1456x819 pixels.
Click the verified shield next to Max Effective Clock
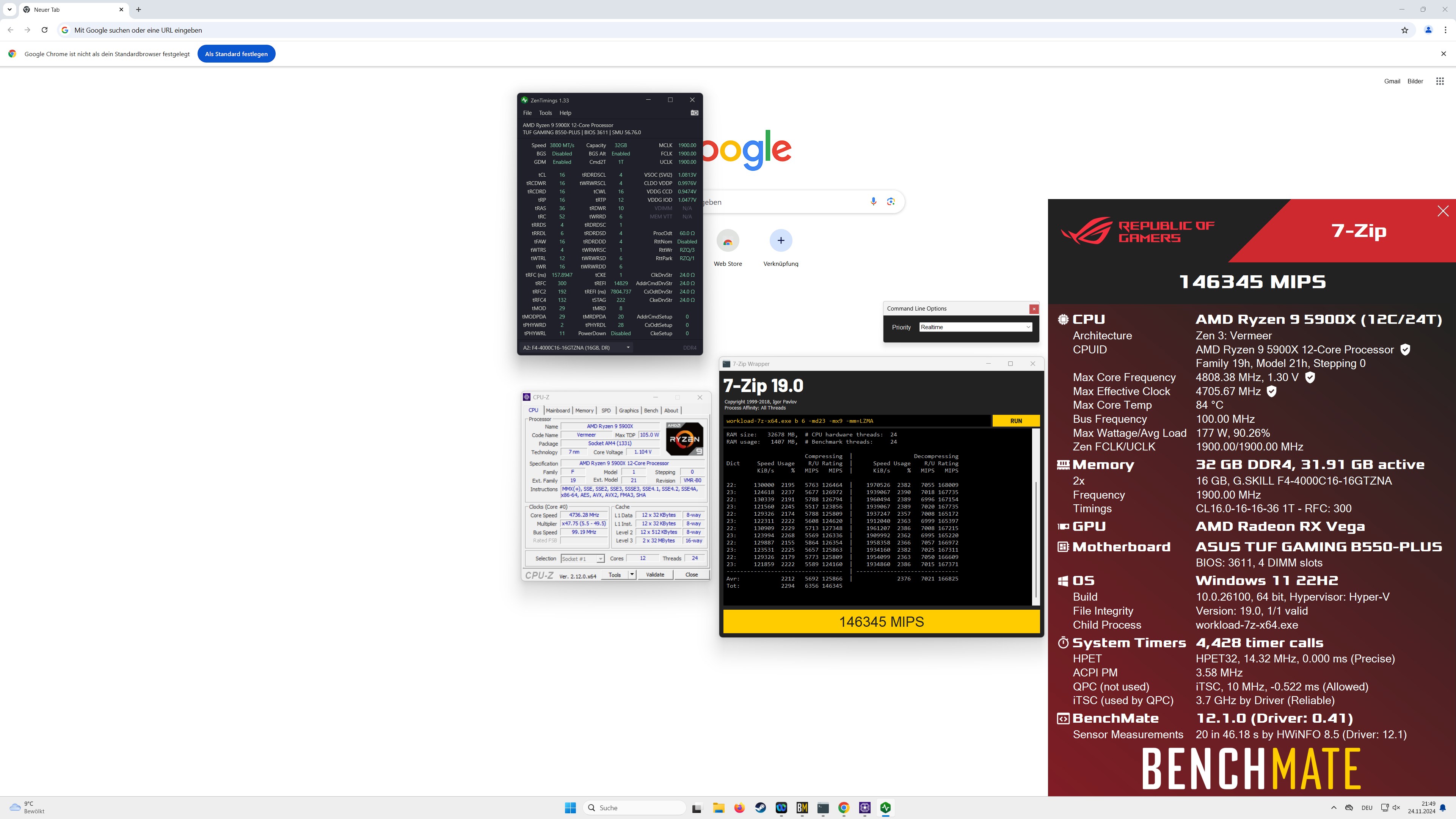click(1272, 391)
